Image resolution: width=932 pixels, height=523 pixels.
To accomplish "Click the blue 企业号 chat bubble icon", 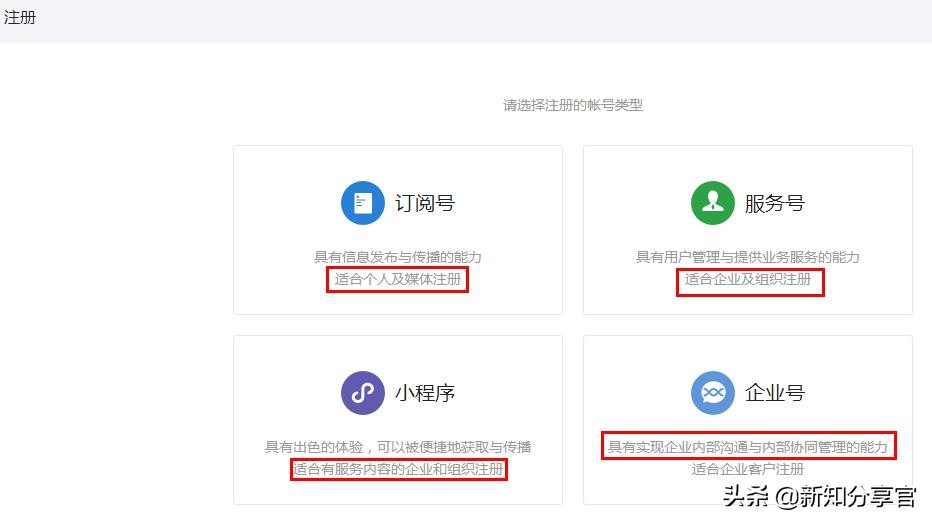I will [713, 393].
